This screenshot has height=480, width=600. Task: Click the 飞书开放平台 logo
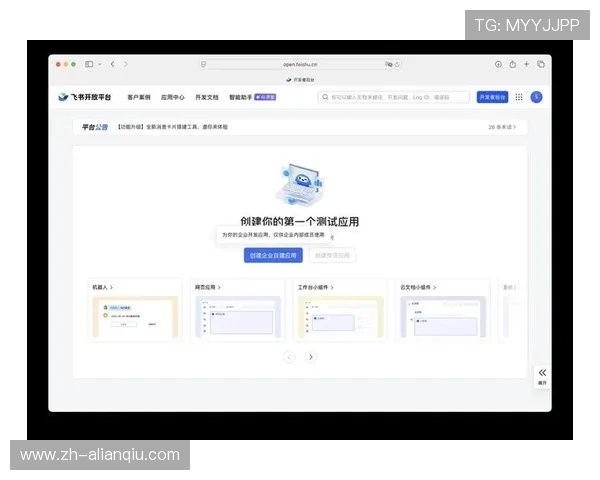[85, 97]
